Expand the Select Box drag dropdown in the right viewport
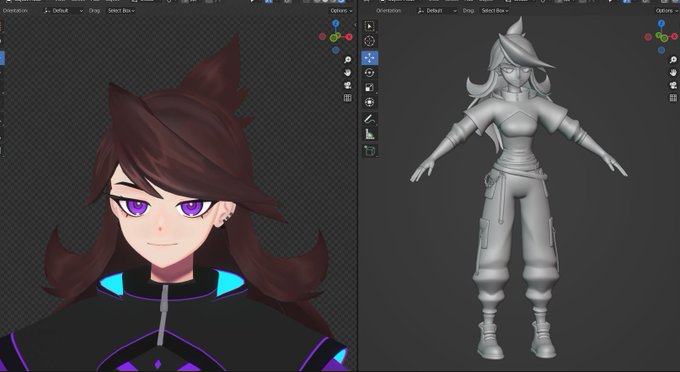 495,10
